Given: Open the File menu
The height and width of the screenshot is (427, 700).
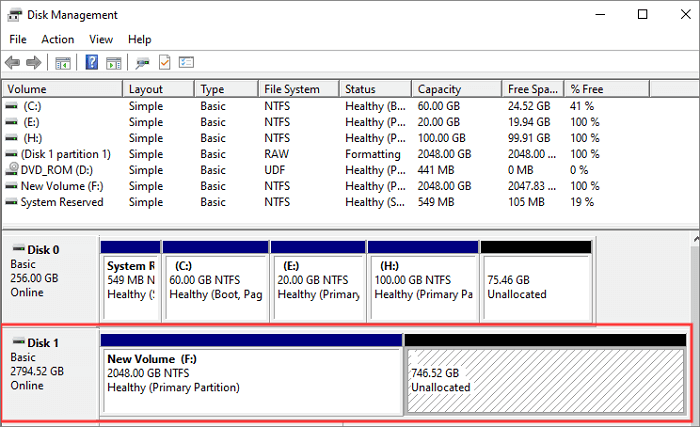Looking at the screenshot, I should point(18,39).
